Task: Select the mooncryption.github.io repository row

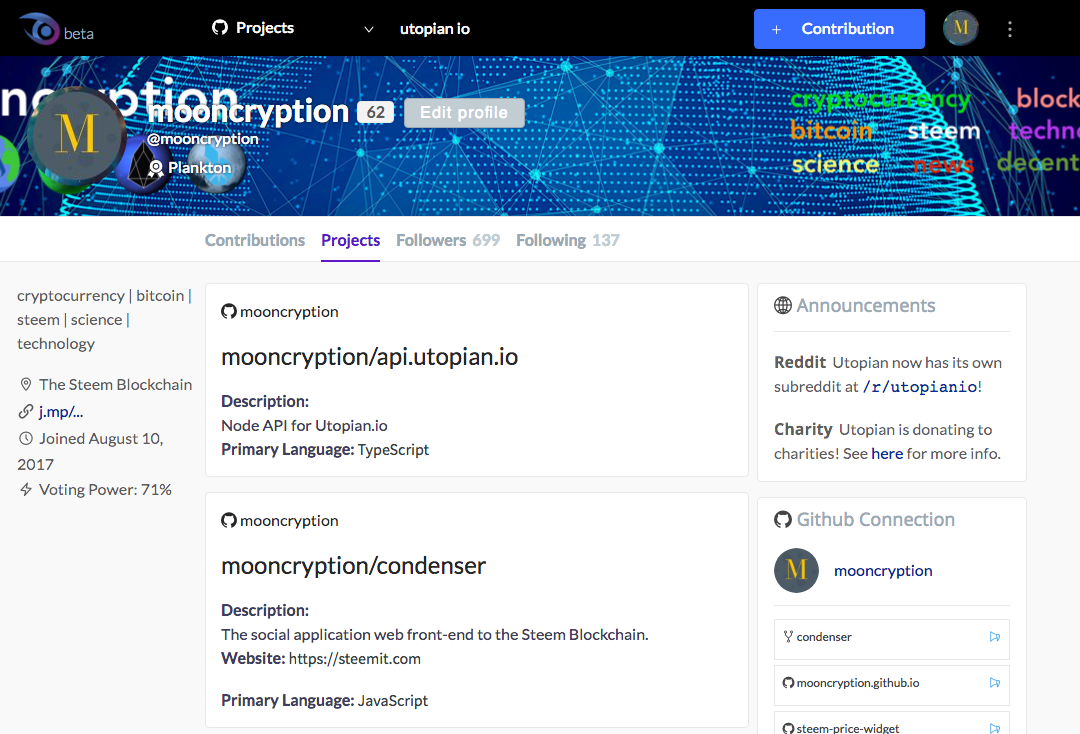Action: (x=892, y=685)
